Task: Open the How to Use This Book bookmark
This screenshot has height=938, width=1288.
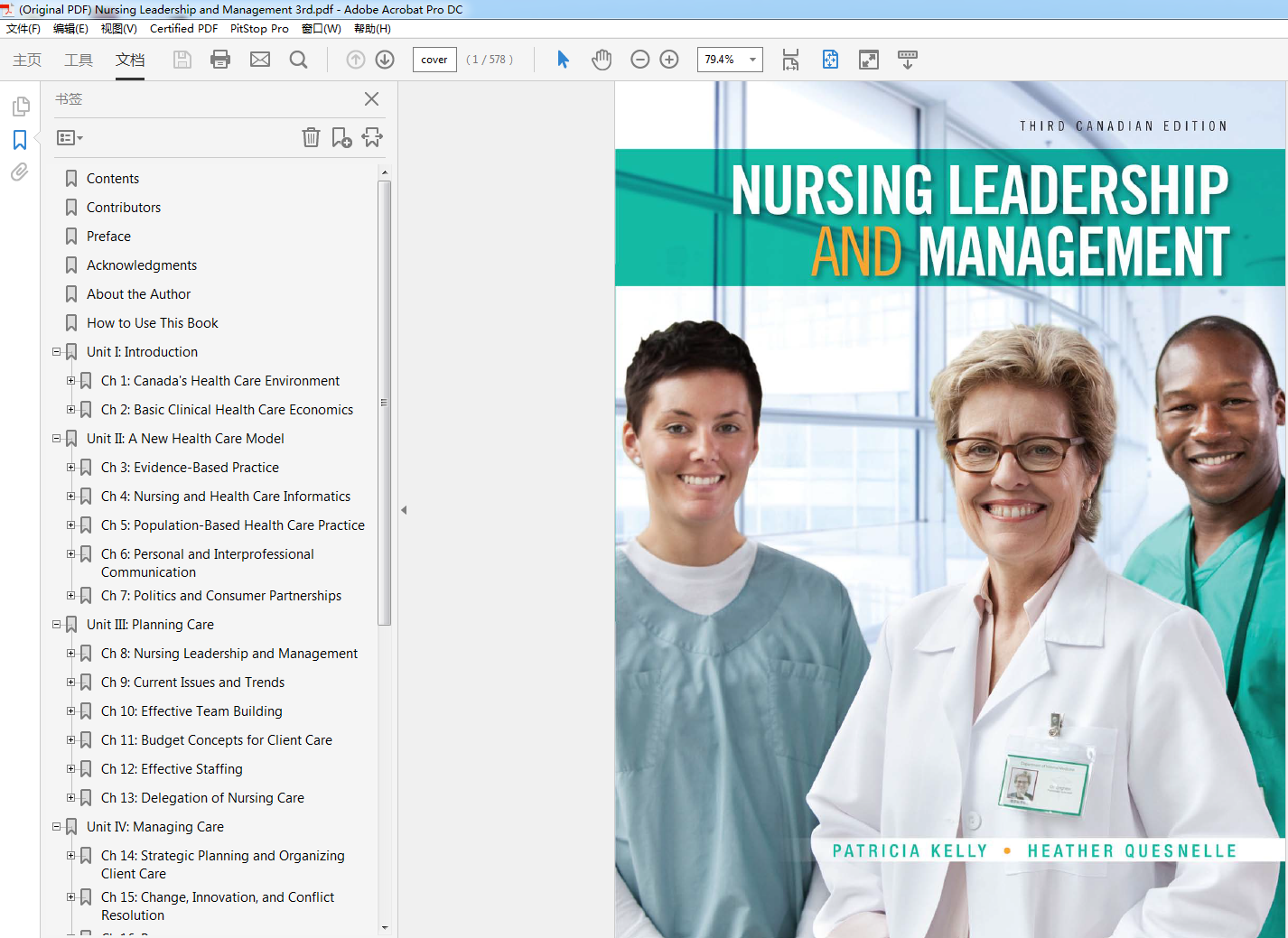Action: [153, 323]
